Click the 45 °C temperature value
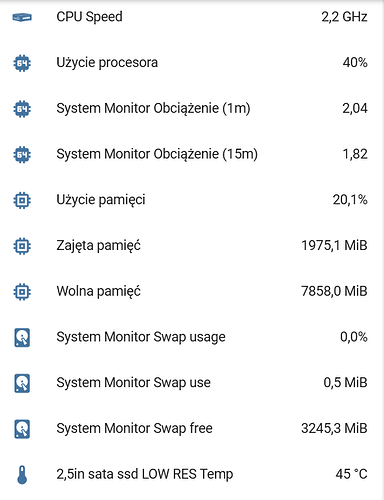 (x=352, y=474)
